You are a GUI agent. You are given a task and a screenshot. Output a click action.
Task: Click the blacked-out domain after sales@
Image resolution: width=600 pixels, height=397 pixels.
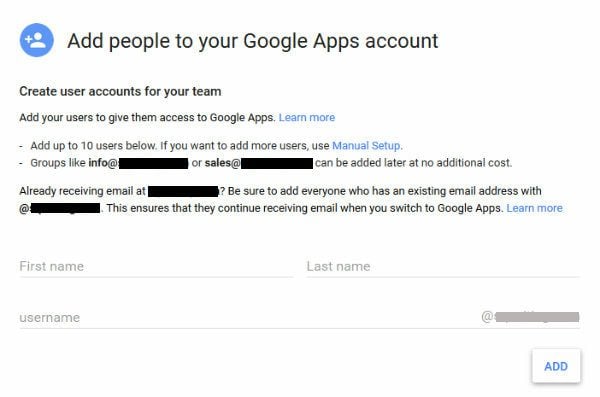(x=277, y=163)
